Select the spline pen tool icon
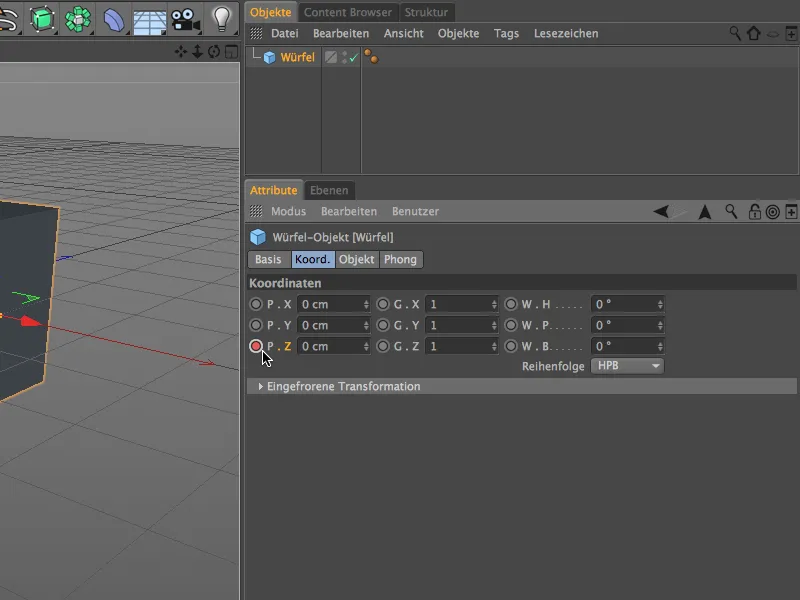This screenshot has width=800, height=600. tap(8, 19)
